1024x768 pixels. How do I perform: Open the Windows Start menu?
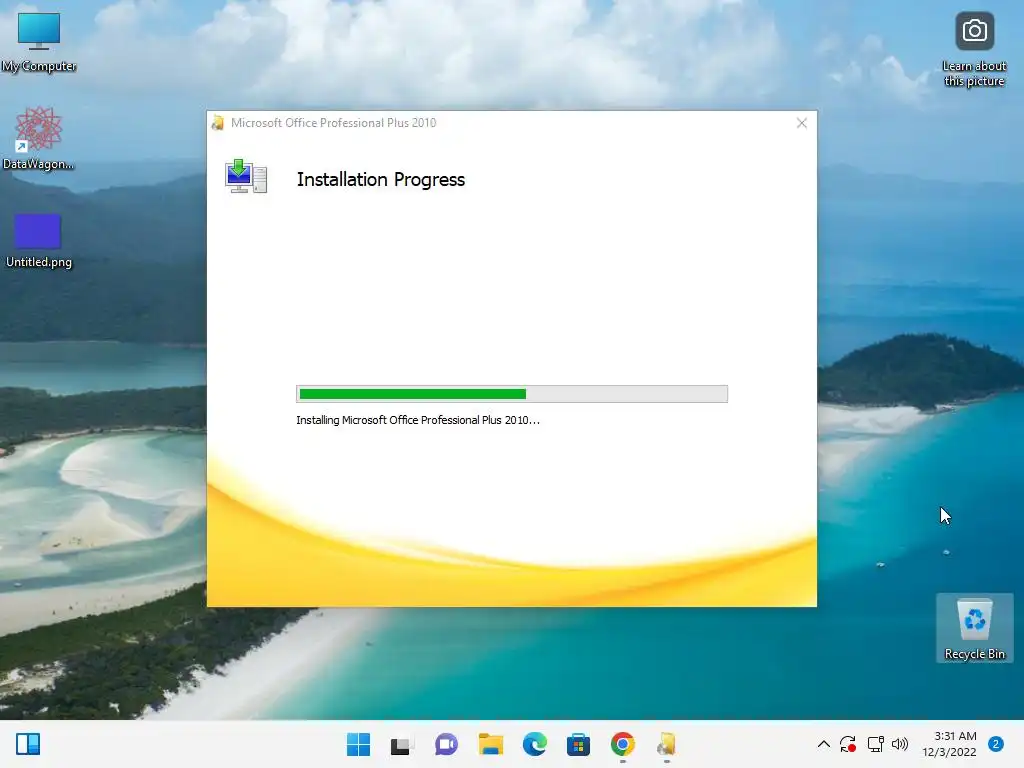click(x=358, y=744)
